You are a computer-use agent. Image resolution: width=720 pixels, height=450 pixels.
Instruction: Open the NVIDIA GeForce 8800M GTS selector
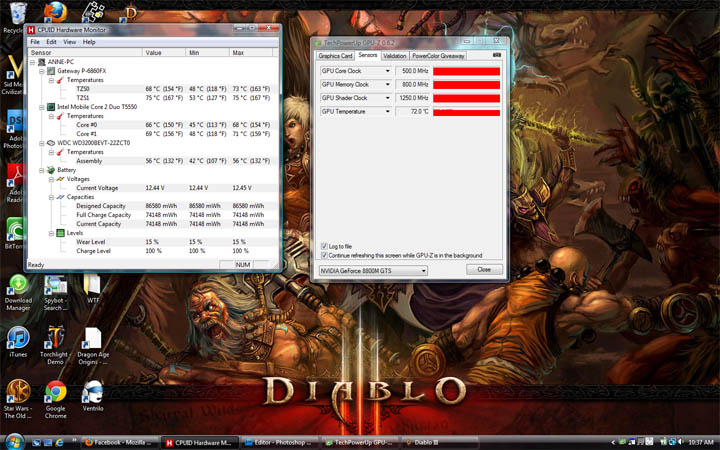pos(373,270)
